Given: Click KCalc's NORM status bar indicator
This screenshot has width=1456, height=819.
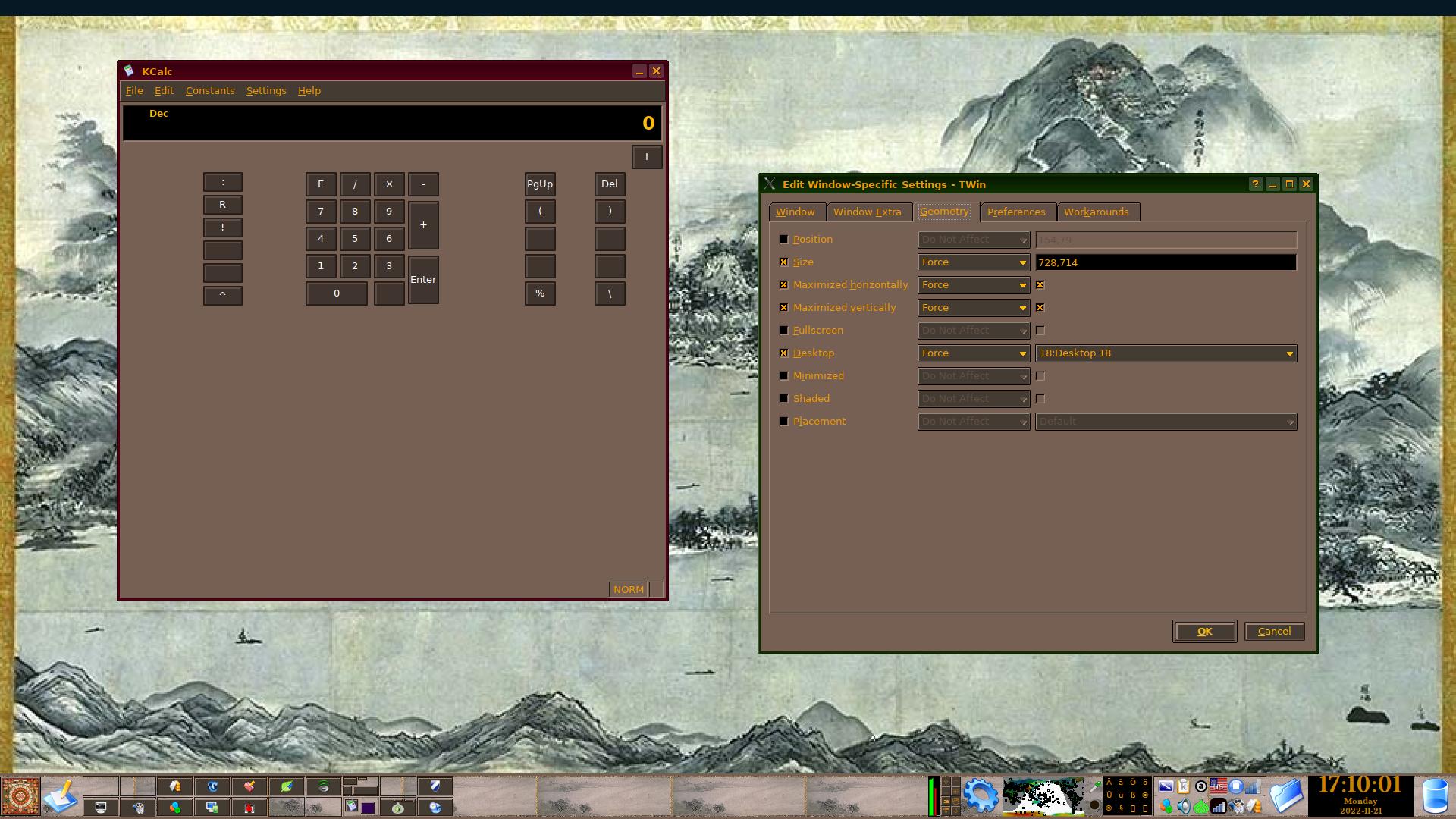Looking at the screenshot, I should [x=628, y=589].
